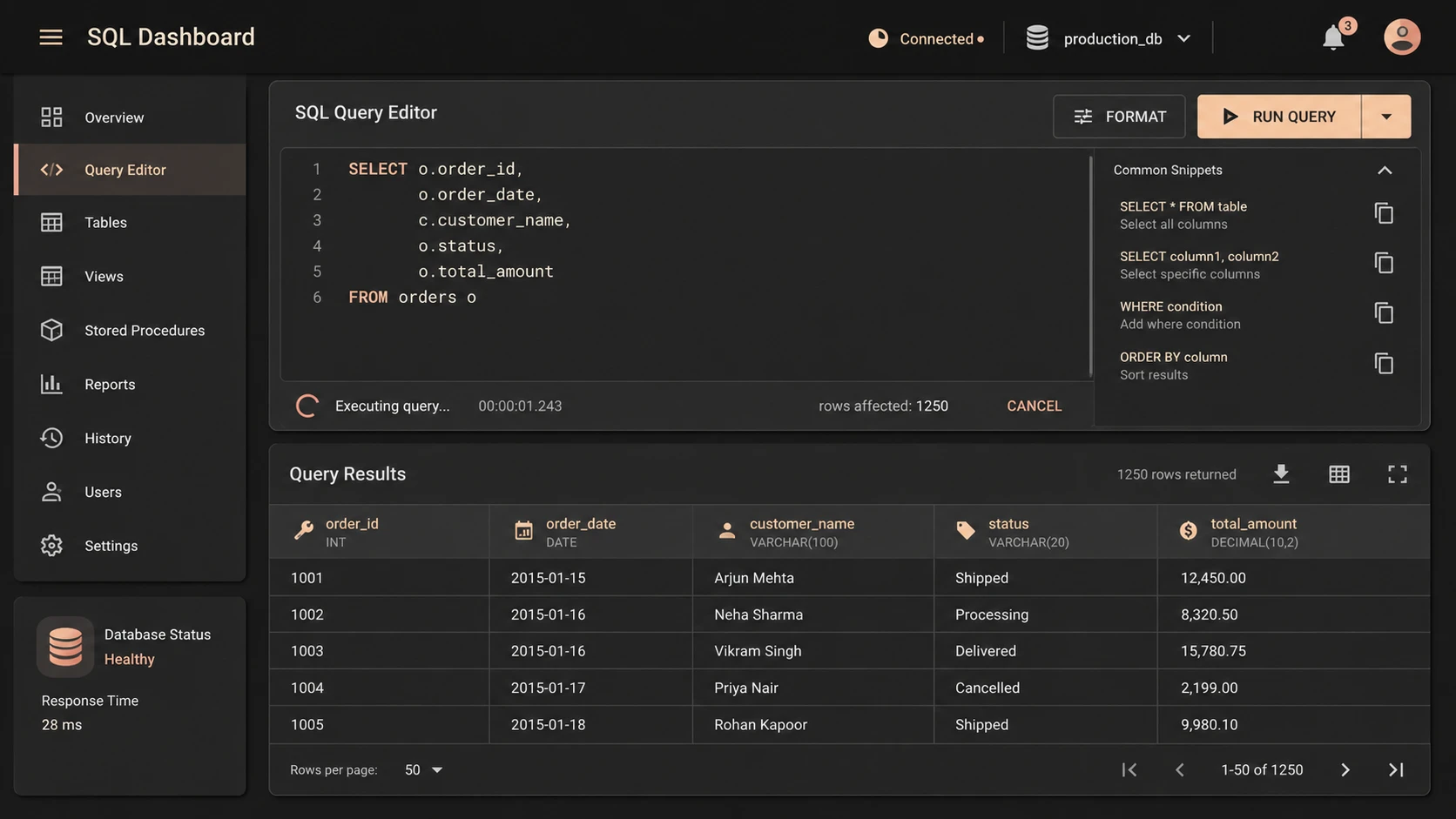The image size is (1456, 819).
Task: Open Overview in the sidebar
Action: click(130, 117)
